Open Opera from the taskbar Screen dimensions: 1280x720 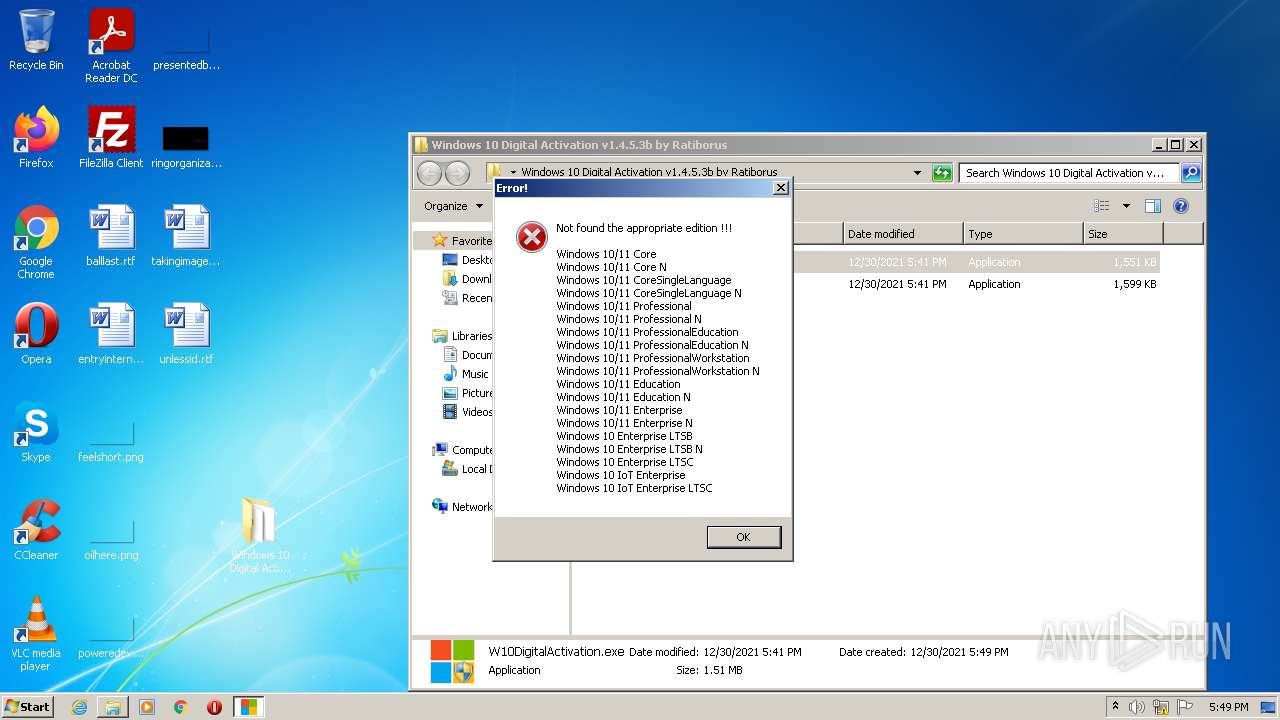[214, 707]
